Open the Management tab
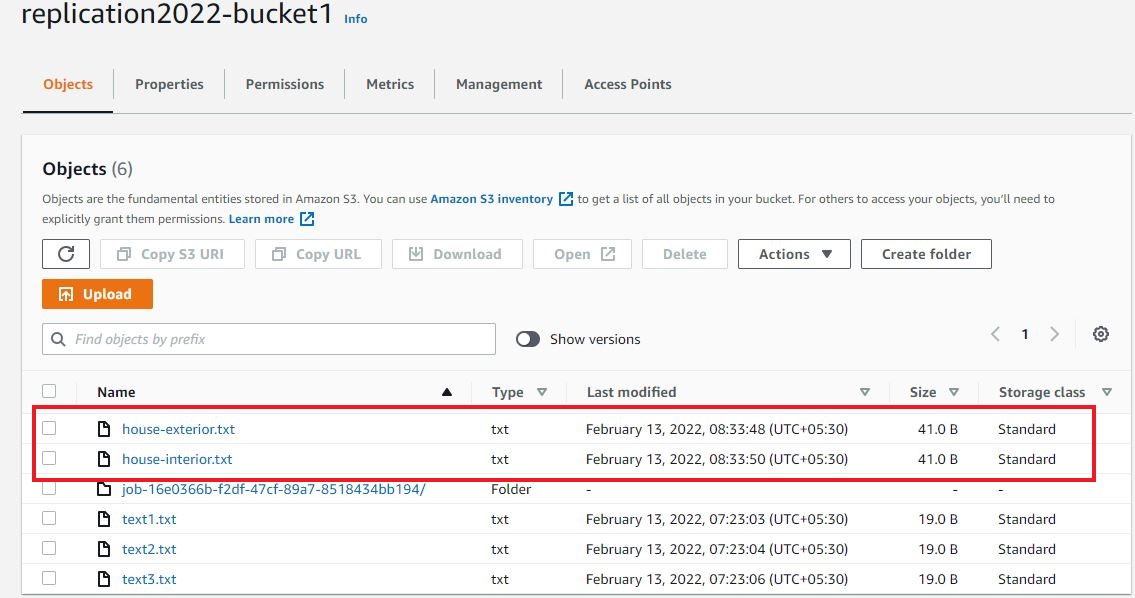This screenshot has height=598, width=1135. coord(498,84)
